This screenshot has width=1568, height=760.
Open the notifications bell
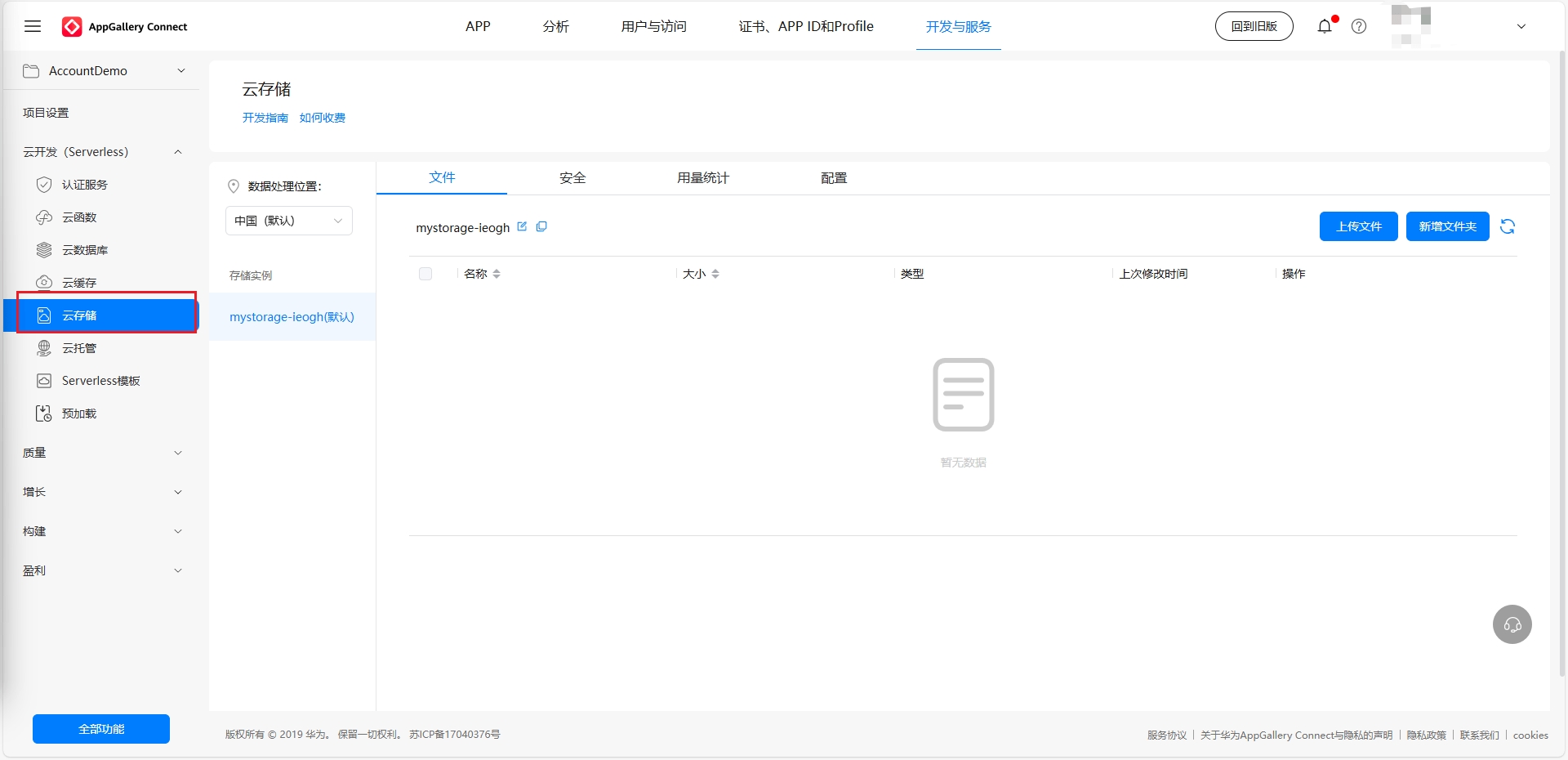coord(1324,26)
